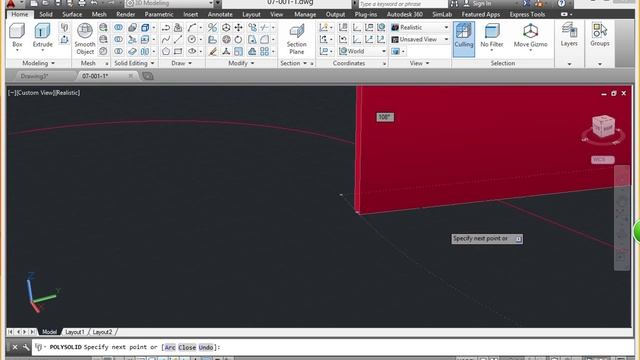The width and height of the screenshot is (640, 360).
Task: Select the 3D Rotate tool
Action: coord(226,40)
